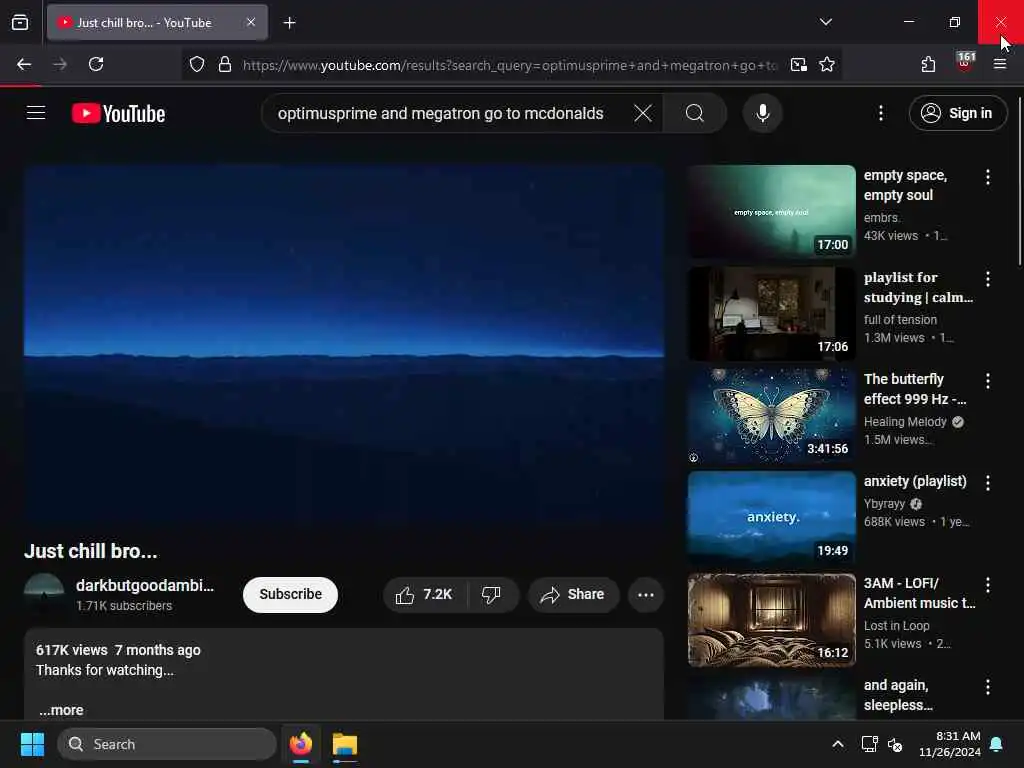Open the 'playlist for studying' title link
The image size is (1024, 768).
pos(918,287)
